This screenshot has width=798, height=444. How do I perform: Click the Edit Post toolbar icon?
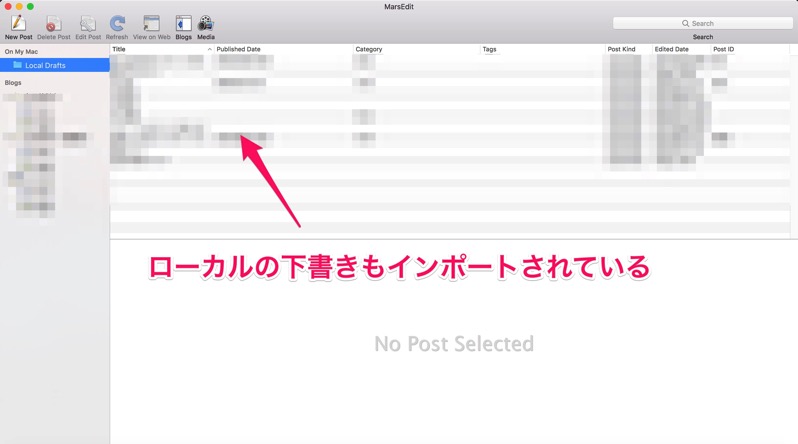pos(88,23)
